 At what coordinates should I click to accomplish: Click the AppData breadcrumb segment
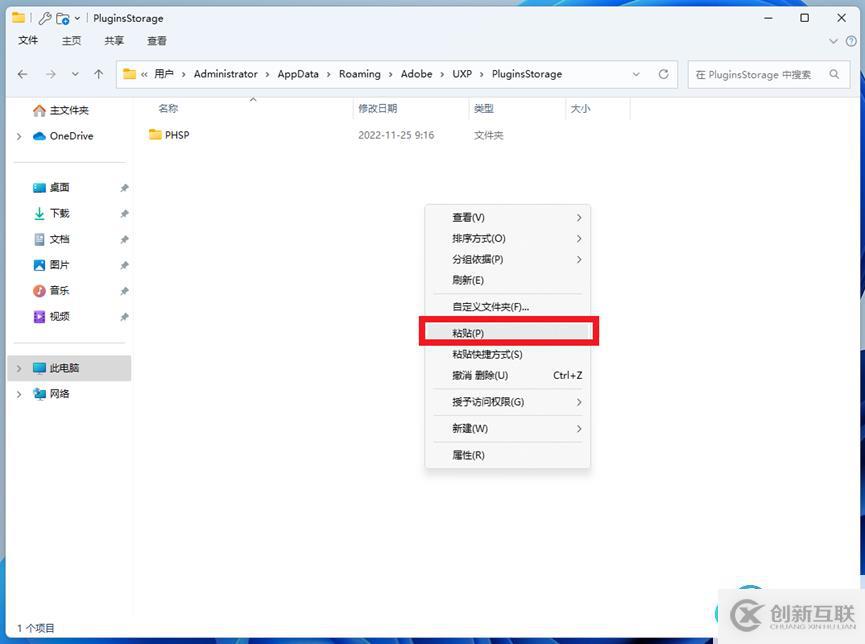coord(298,74)
